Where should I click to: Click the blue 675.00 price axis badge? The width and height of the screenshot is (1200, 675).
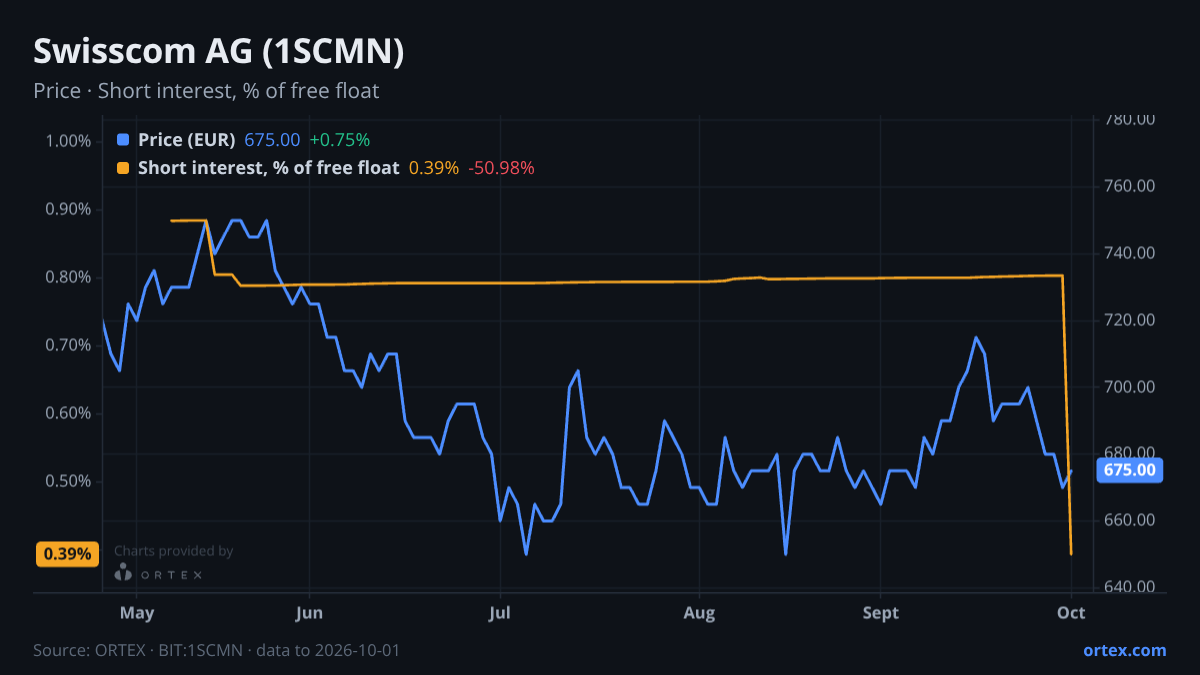[x=1130, y=470]
